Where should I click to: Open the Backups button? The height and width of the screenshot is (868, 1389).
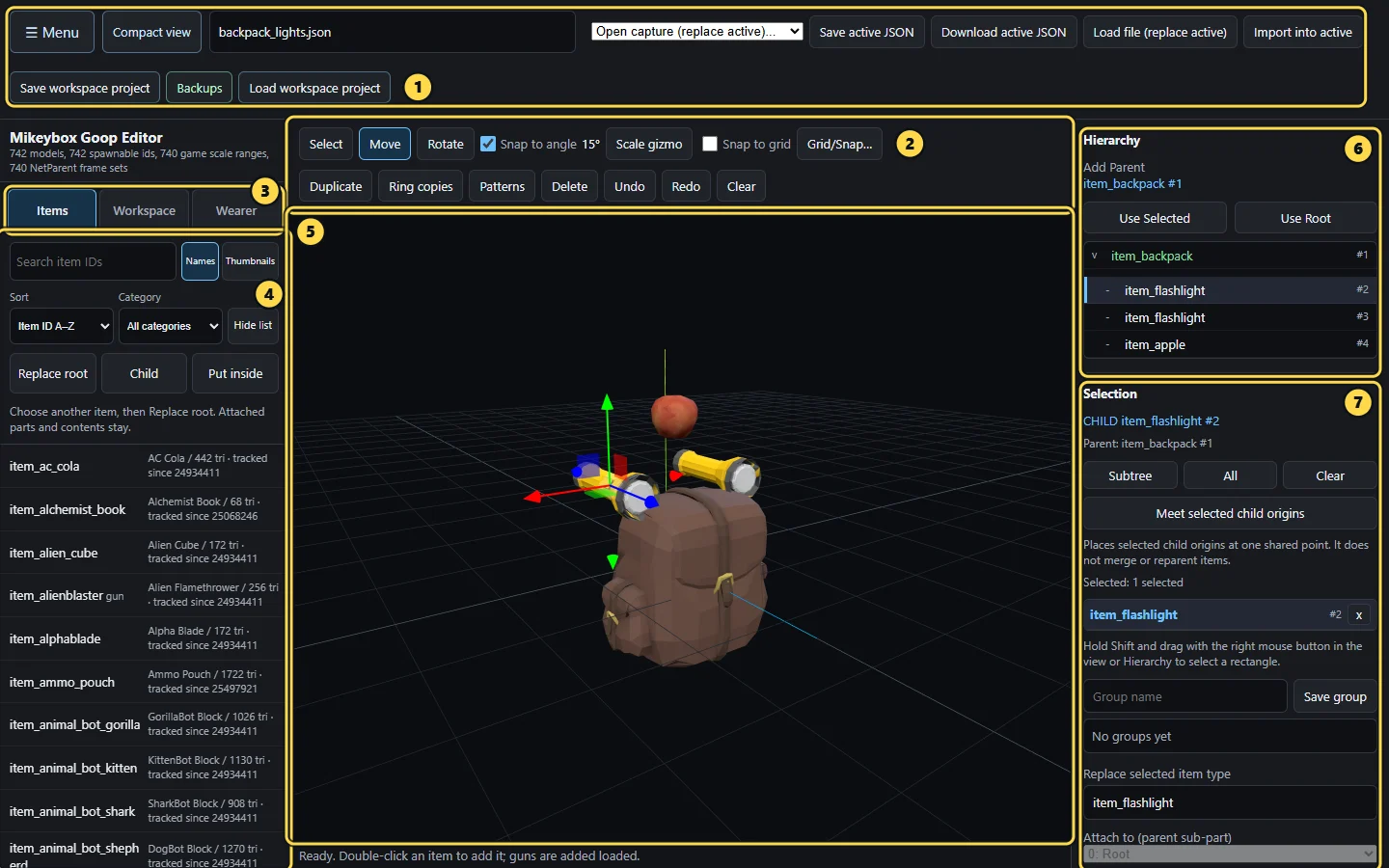click(x=200, y=88)
